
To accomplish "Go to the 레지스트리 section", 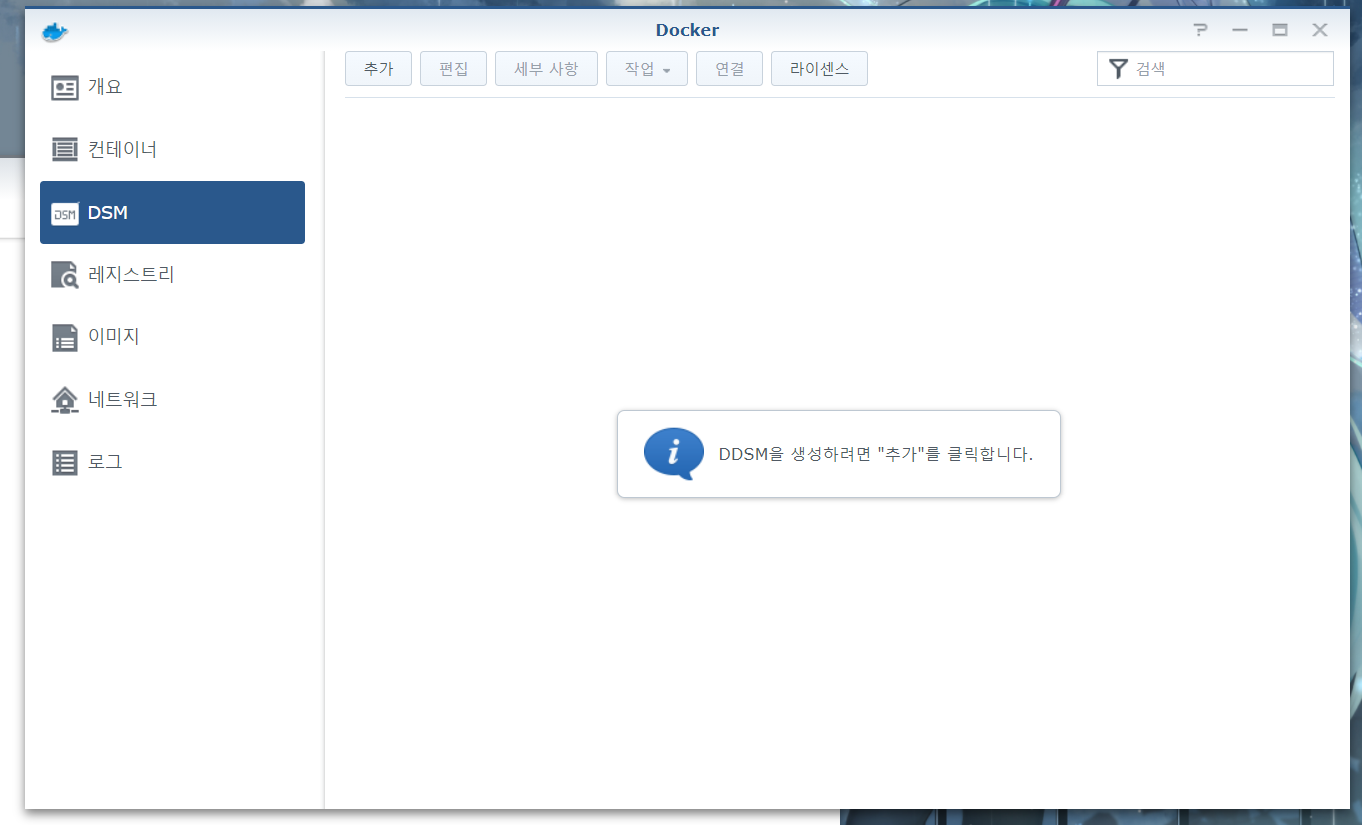I will point(172,274).
